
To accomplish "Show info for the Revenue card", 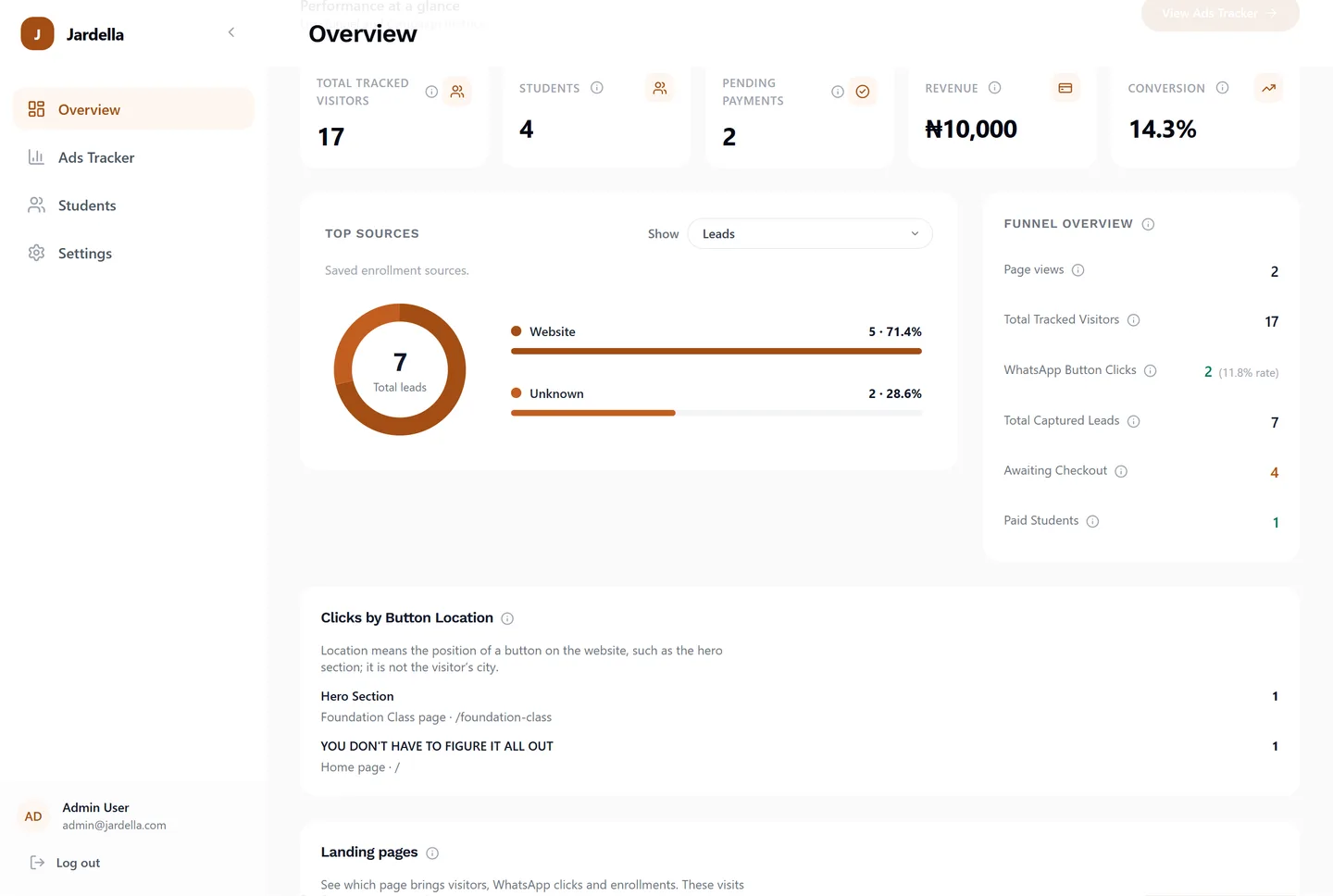I will tap(995, 88).
